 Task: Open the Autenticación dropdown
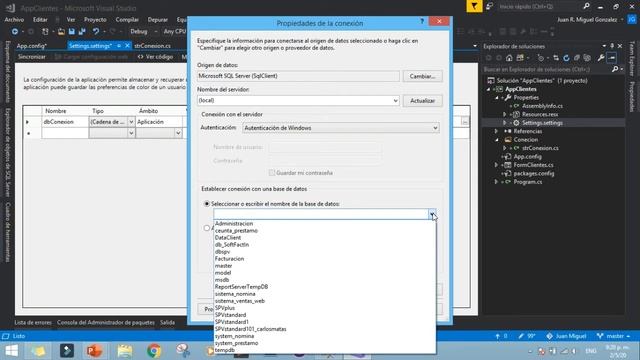coord(435,128)
